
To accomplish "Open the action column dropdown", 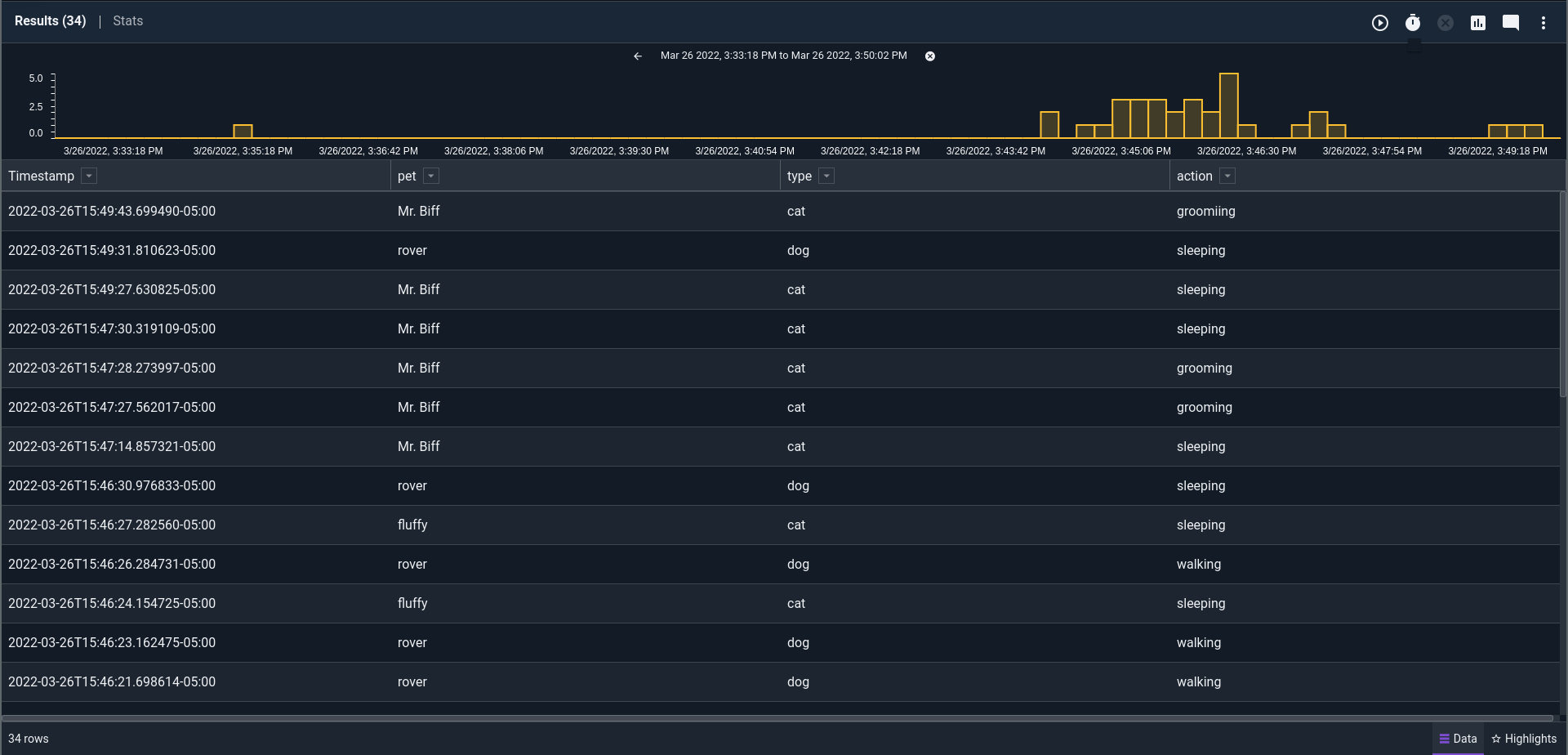I will pos(1227,176).
